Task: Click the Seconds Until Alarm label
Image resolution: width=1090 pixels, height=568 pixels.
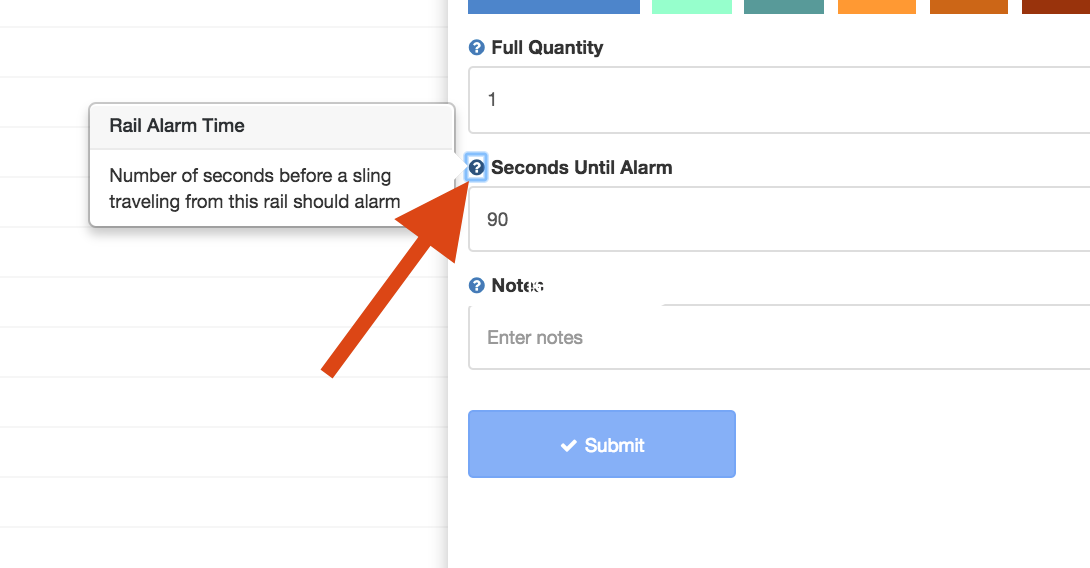Action: 582,168
